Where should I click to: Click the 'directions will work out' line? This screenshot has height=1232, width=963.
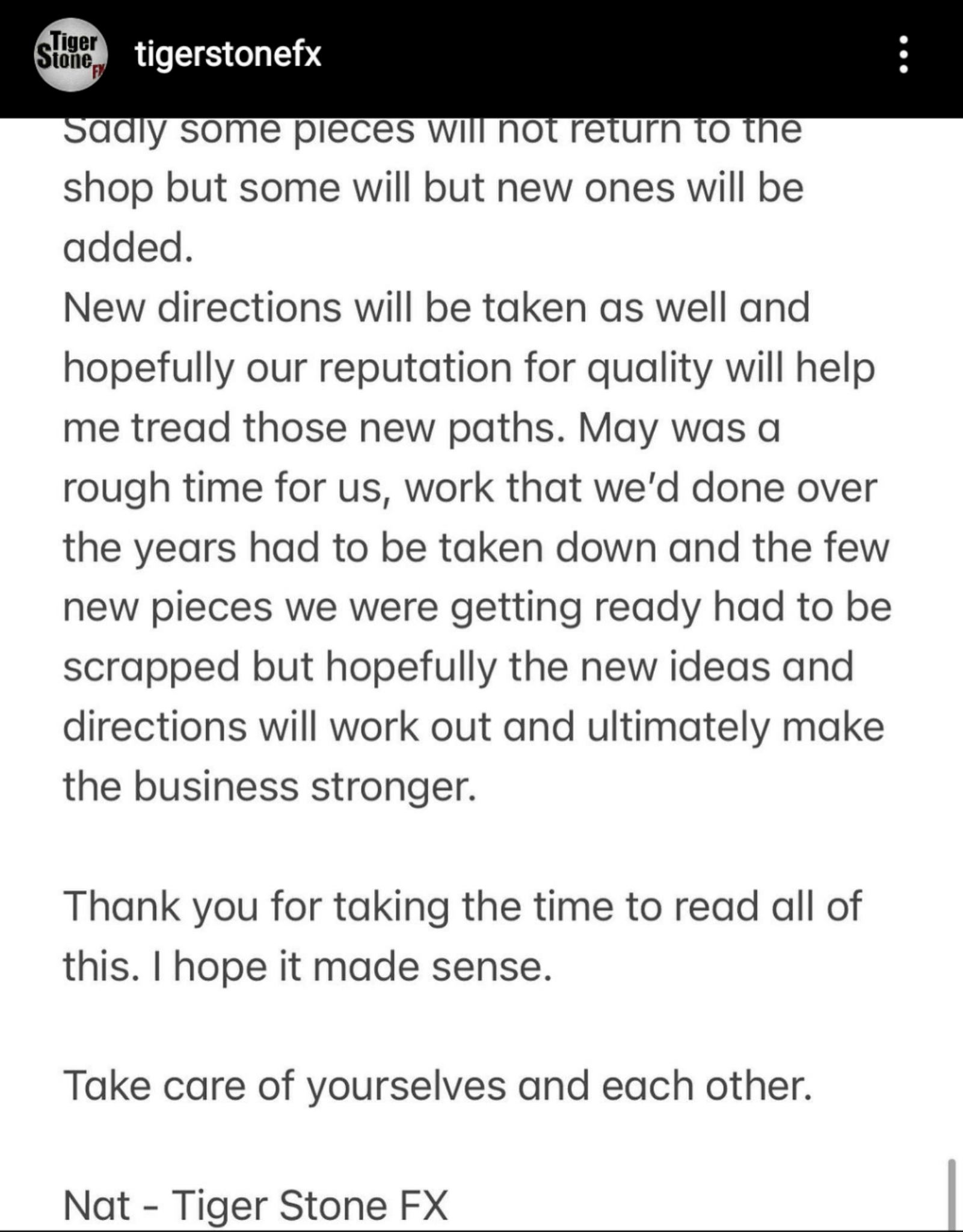473,727
